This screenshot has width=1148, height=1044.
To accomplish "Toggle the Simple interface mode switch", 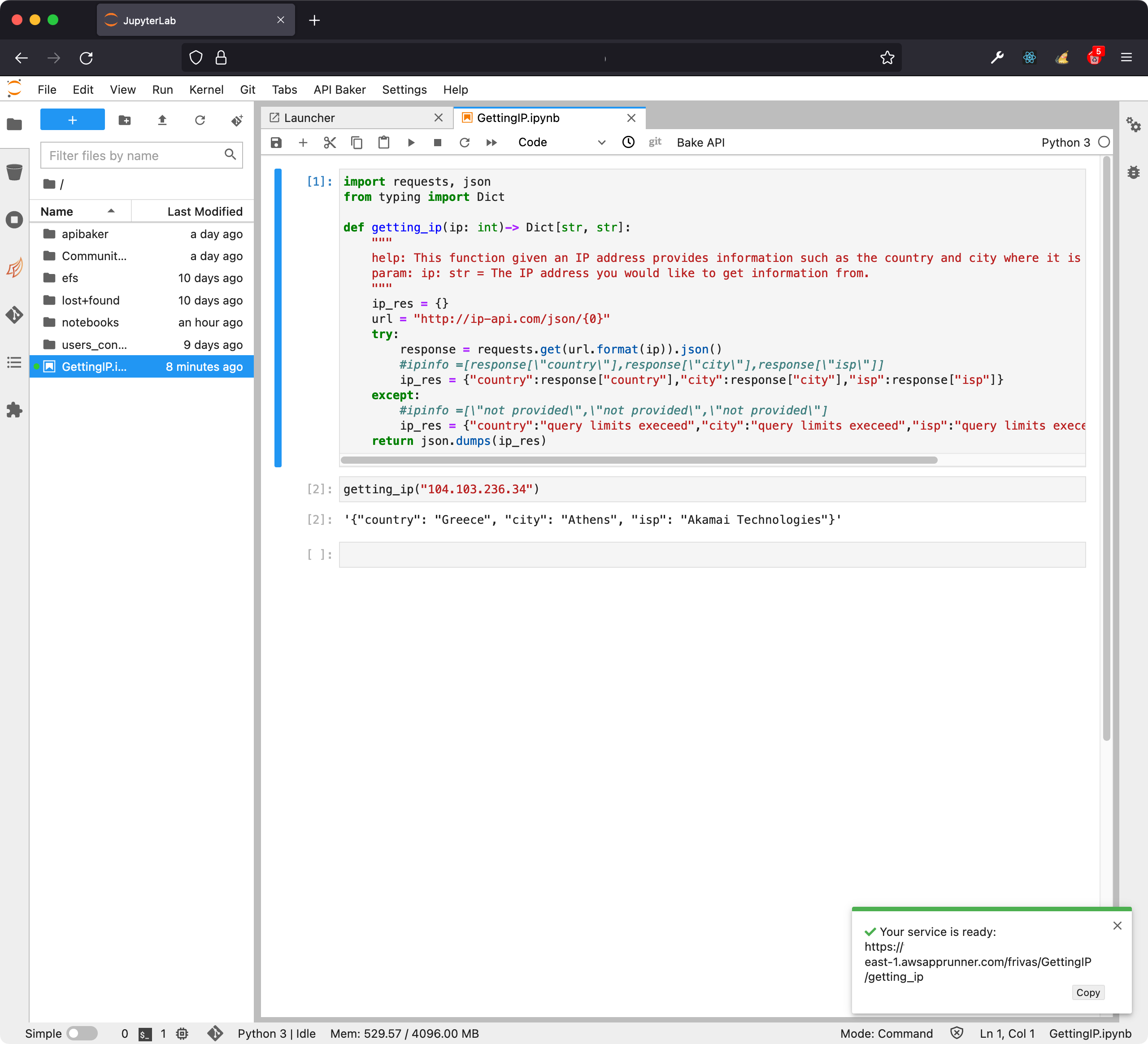I will [82, 1033].
